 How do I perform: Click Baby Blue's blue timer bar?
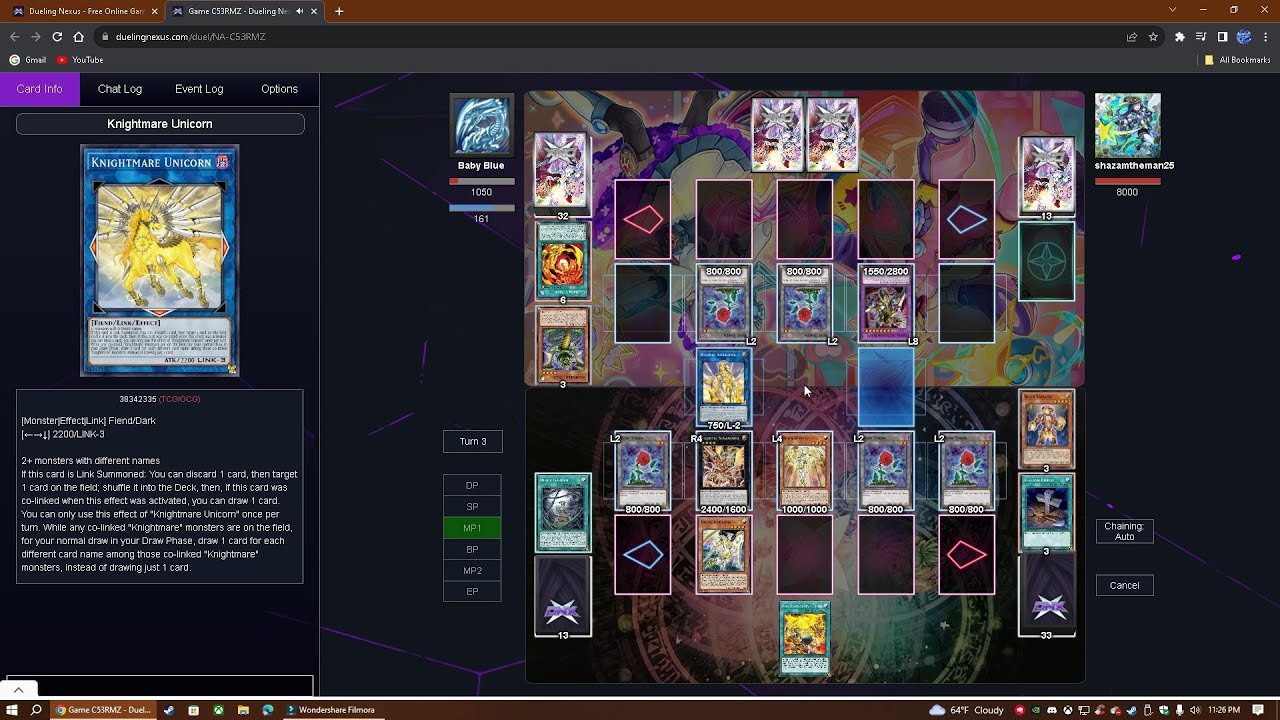click(481, 208)
